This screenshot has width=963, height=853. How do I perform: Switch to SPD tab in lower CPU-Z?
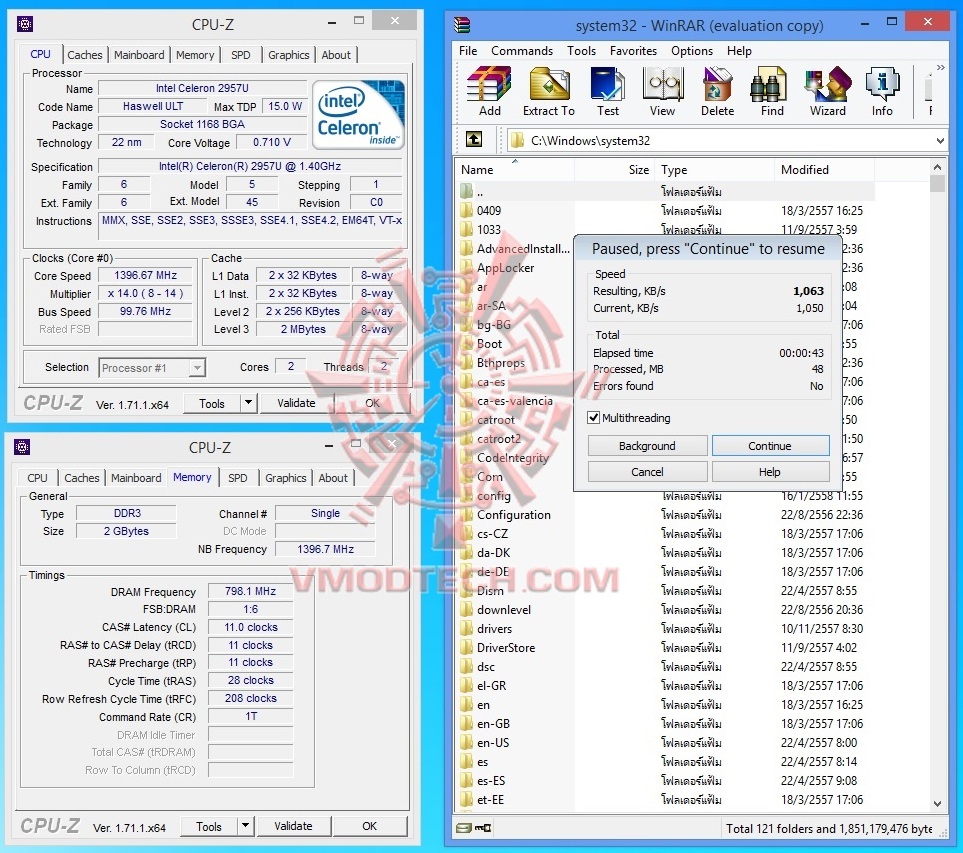238,478
